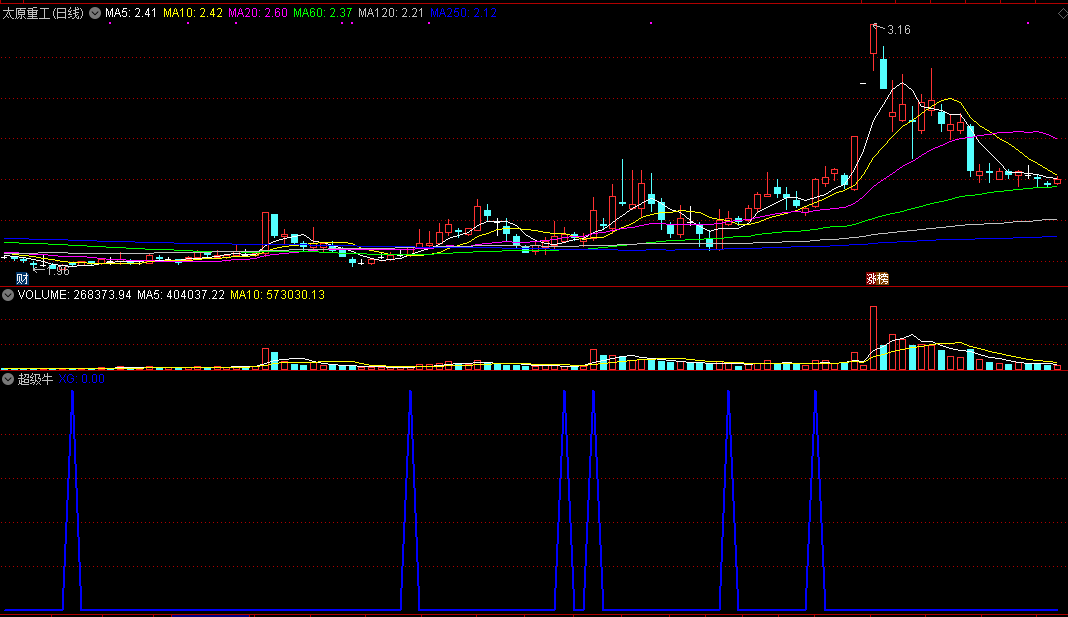This screenshot has width=1068, height=617.
Task: Open the 涨榜 event marker
Action: tap(877, 279)
